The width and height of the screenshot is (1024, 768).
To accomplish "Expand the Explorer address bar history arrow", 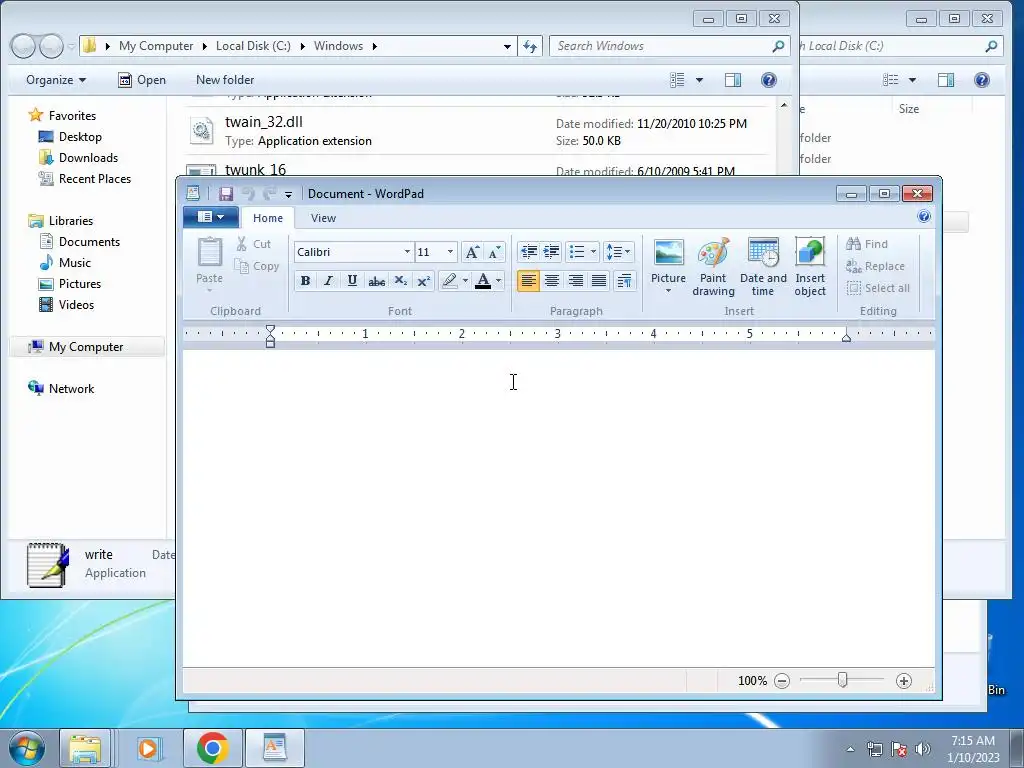I will 507,46.
